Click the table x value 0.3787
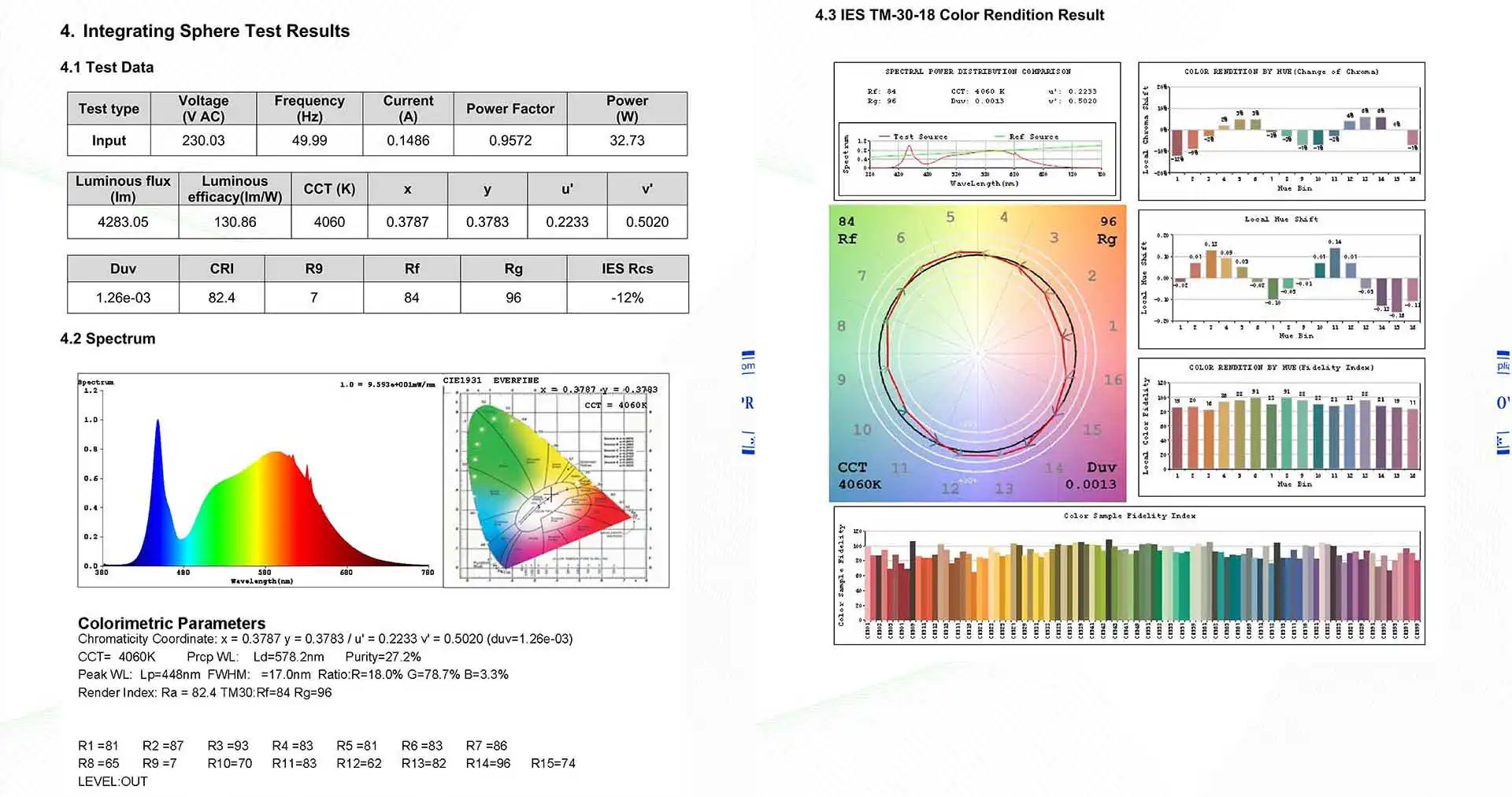 click(x=407, y=222)
